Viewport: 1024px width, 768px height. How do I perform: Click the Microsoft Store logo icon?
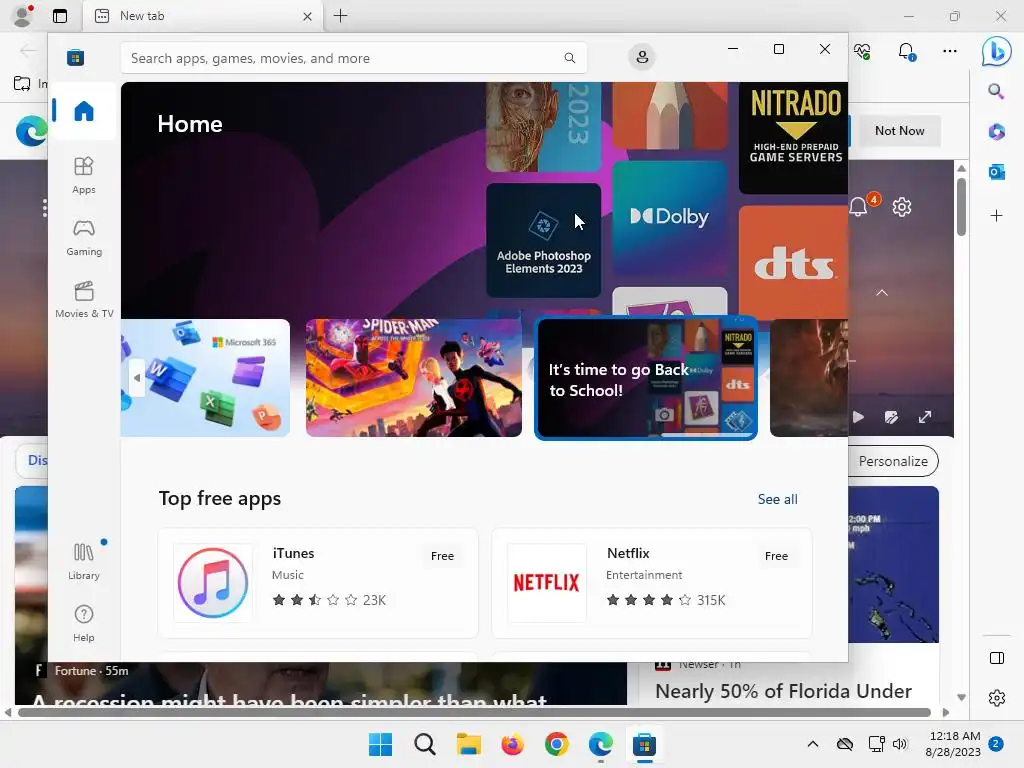[x=75, y=57]
